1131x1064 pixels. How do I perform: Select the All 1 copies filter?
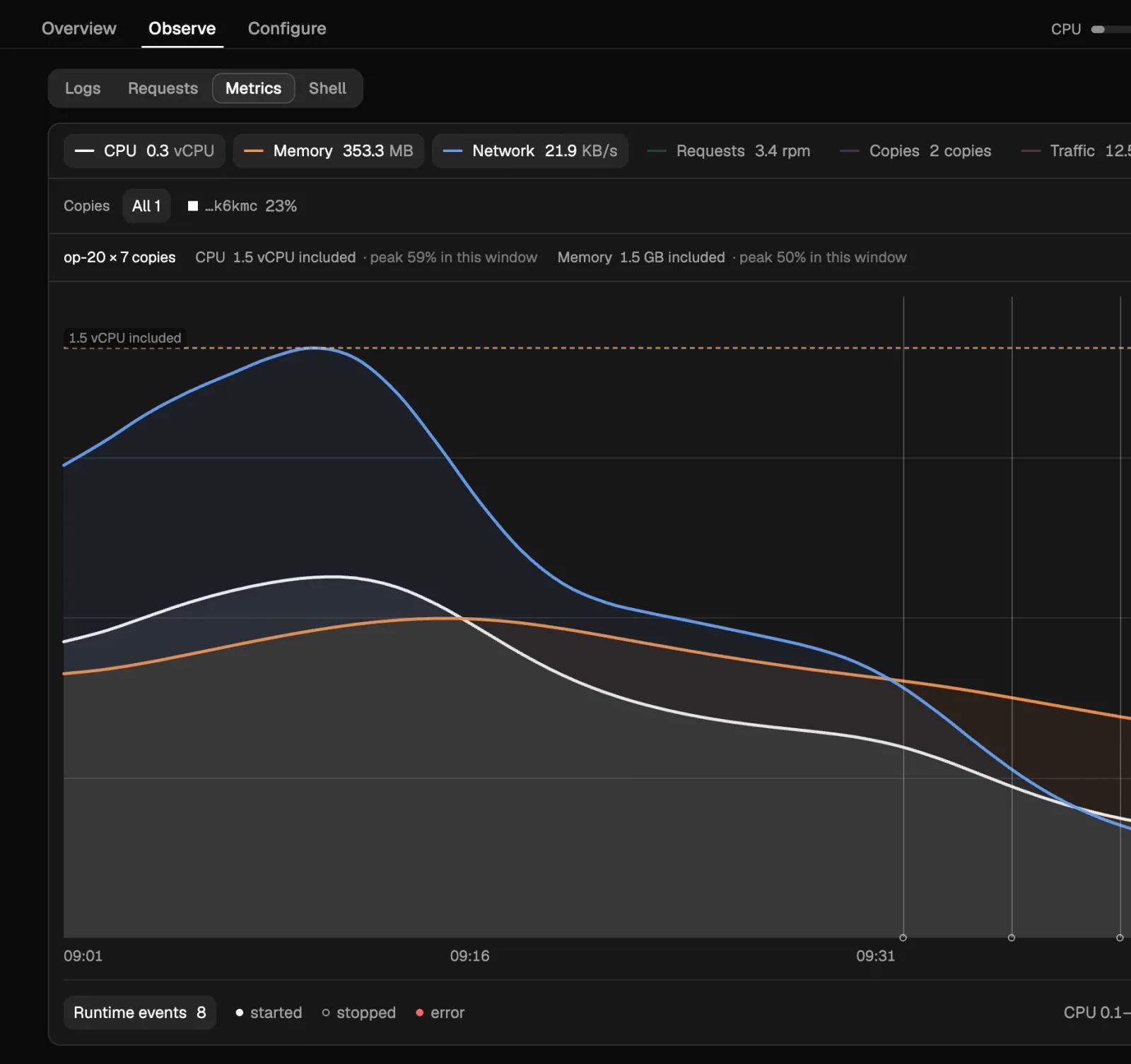point(146,206)
